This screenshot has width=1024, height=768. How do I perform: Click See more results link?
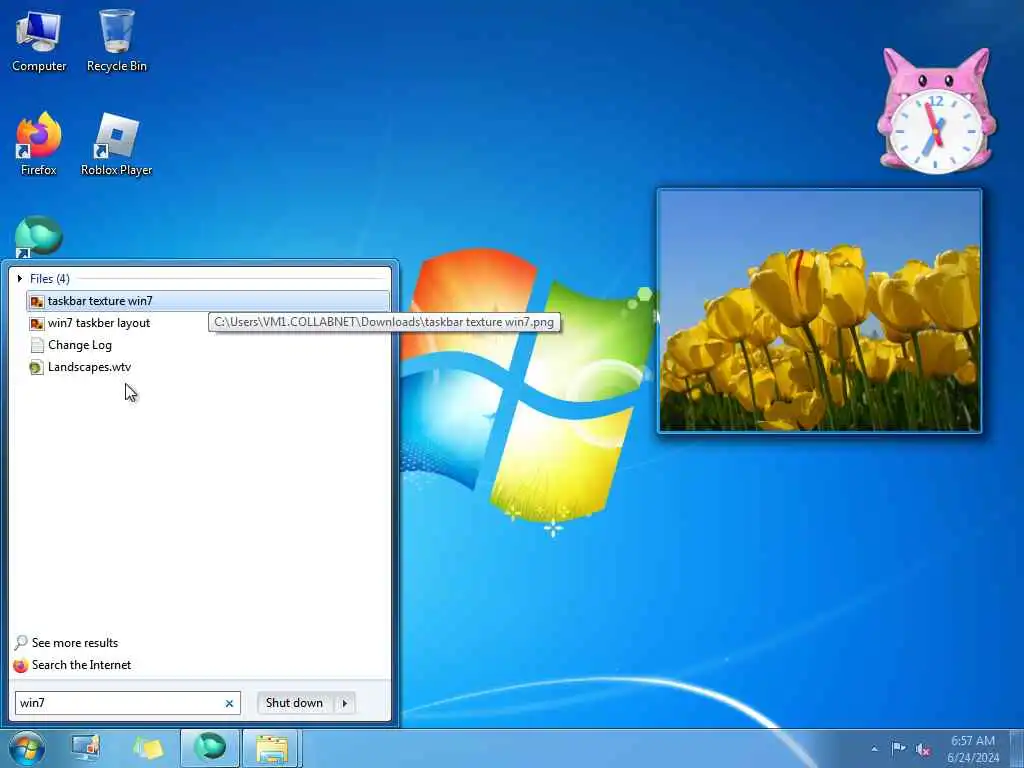point(75,643)
